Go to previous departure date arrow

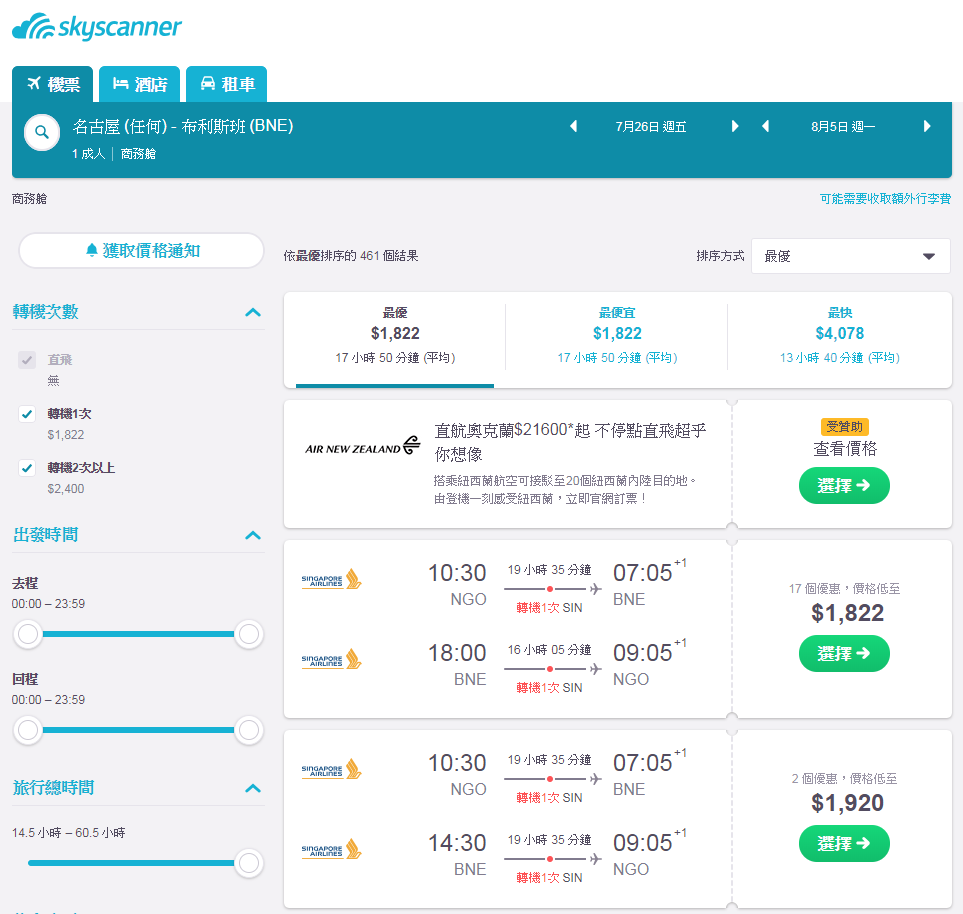(574, 127)
